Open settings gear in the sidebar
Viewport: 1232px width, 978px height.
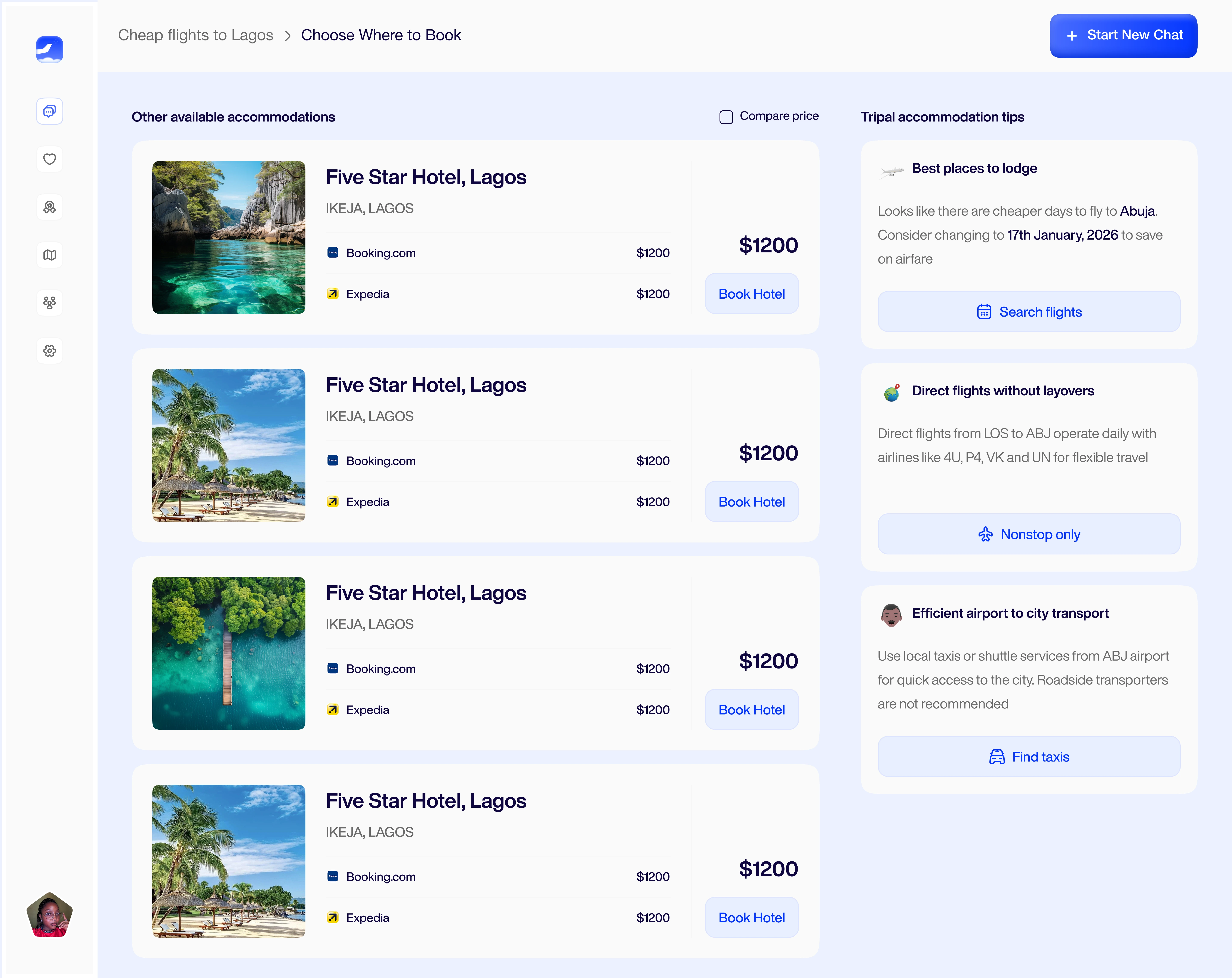pos(50,350)
